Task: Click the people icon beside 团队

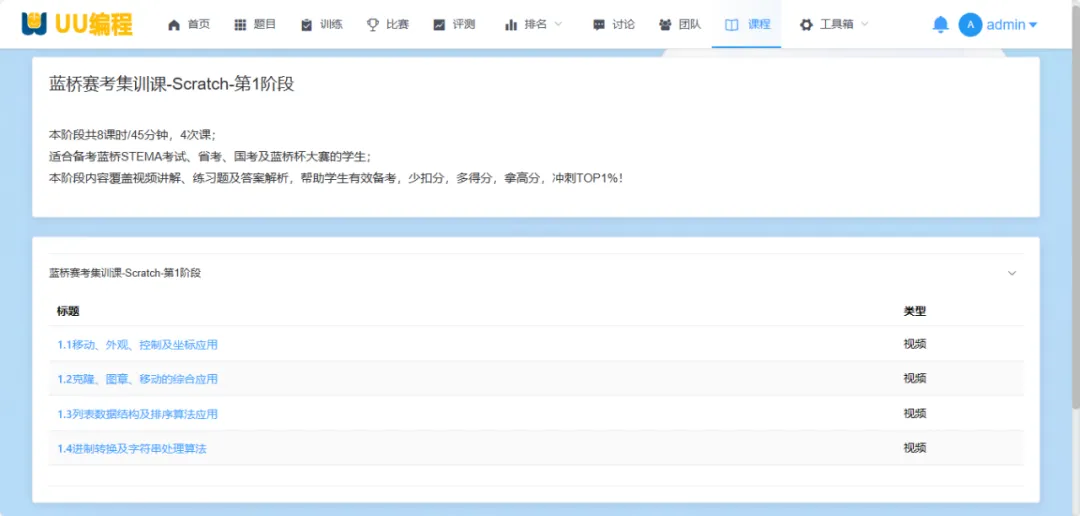Action: pos(665,25)
